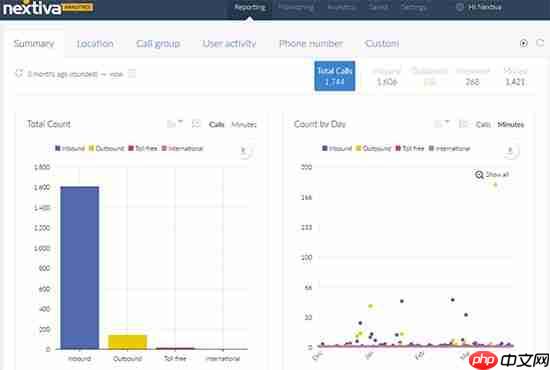This screenshot has width=550, height=370.
Task: Click the stat showing 1,421
Action: pos(515,77)
